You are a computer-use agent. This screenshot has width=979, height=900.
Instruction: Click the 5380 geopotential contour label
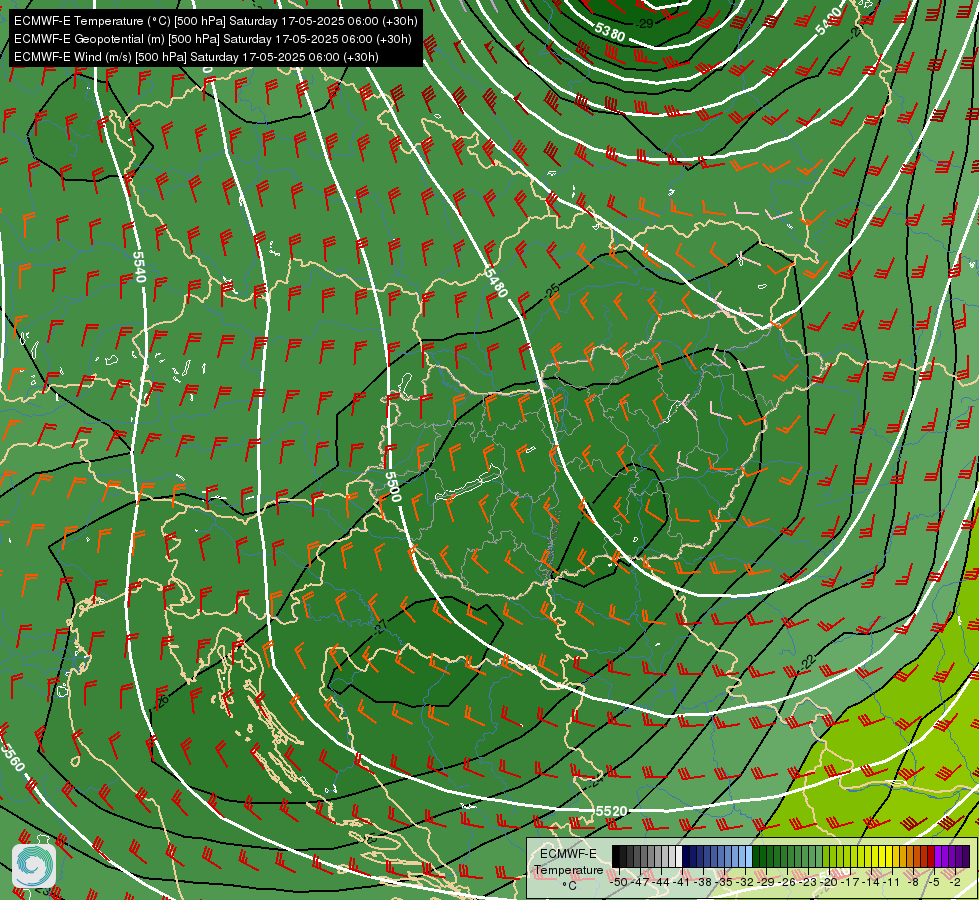tap(609, 31)
